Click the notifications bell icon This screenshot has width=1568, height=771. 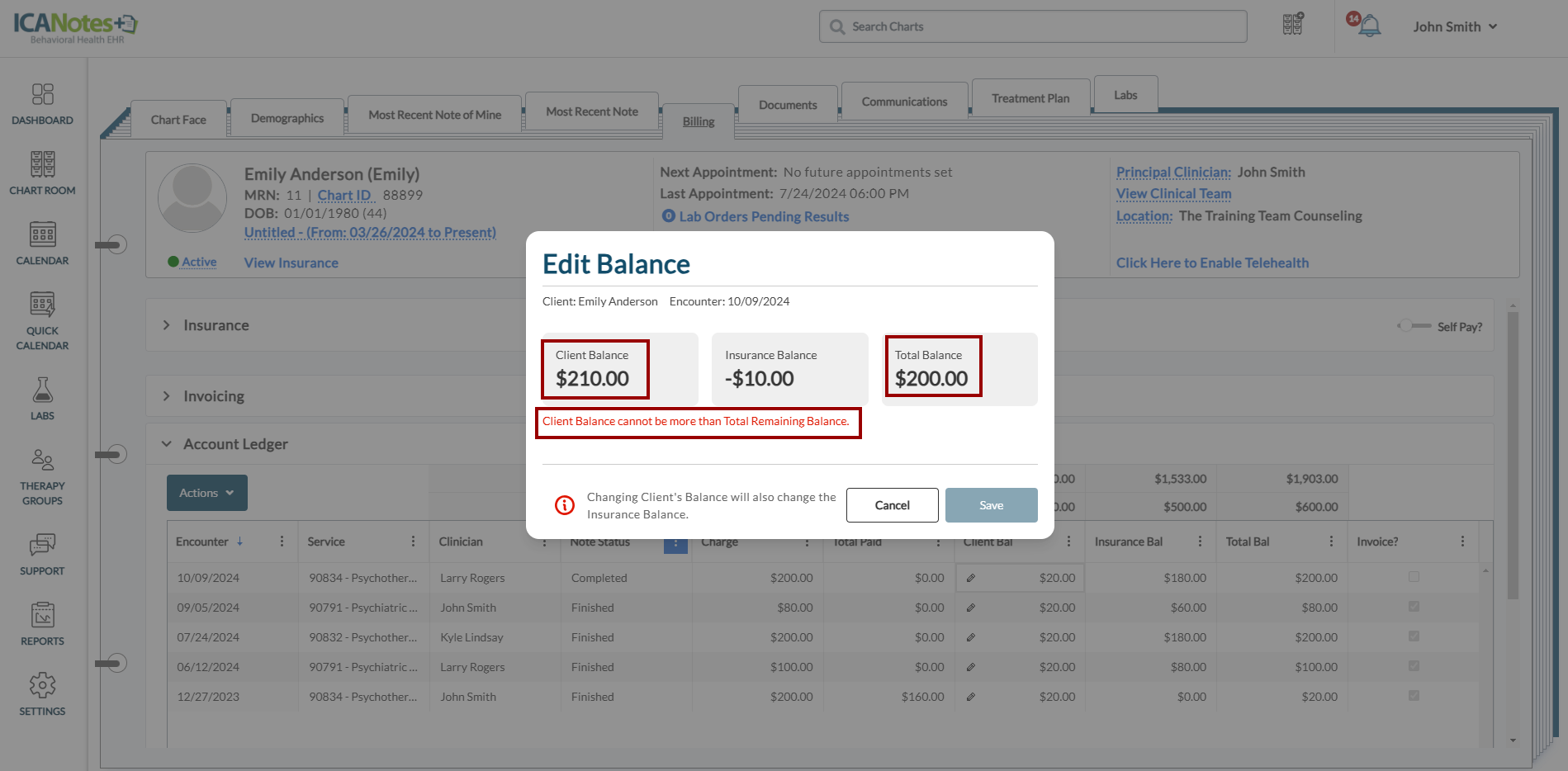coord(1368,26)
